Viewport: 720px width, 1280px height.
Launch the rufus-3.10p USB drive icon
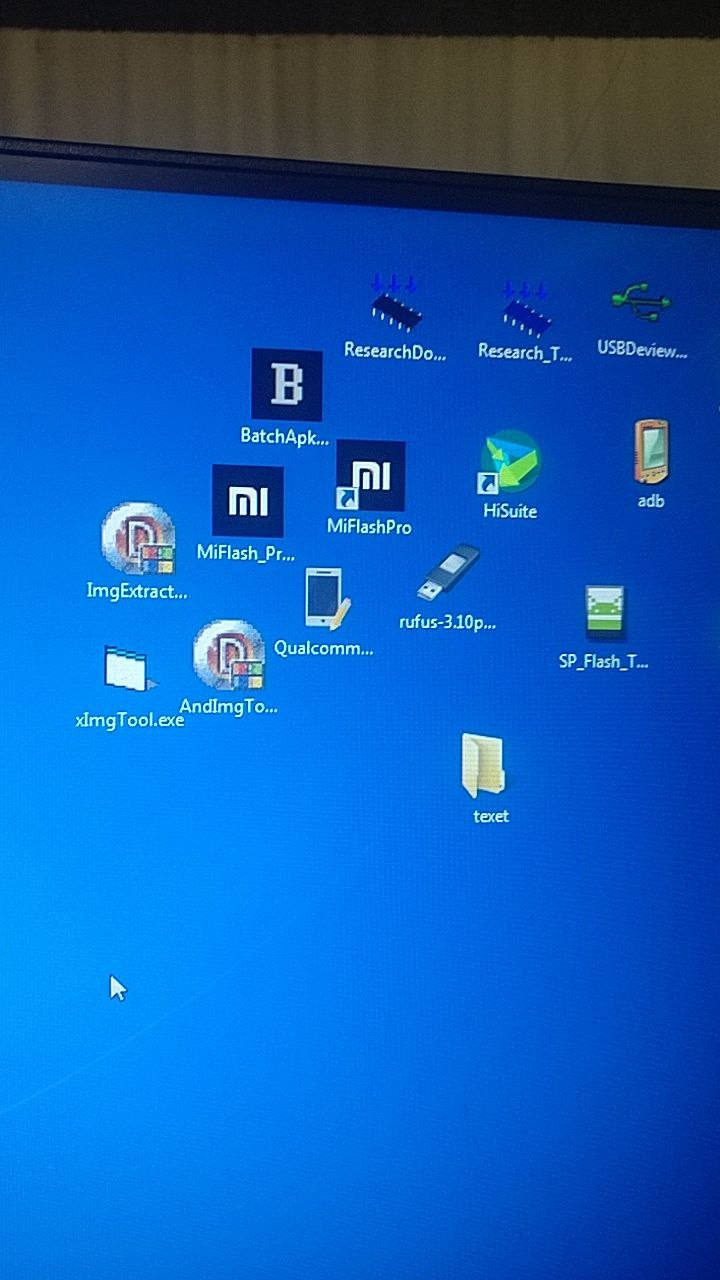click(x=448, y=574)
